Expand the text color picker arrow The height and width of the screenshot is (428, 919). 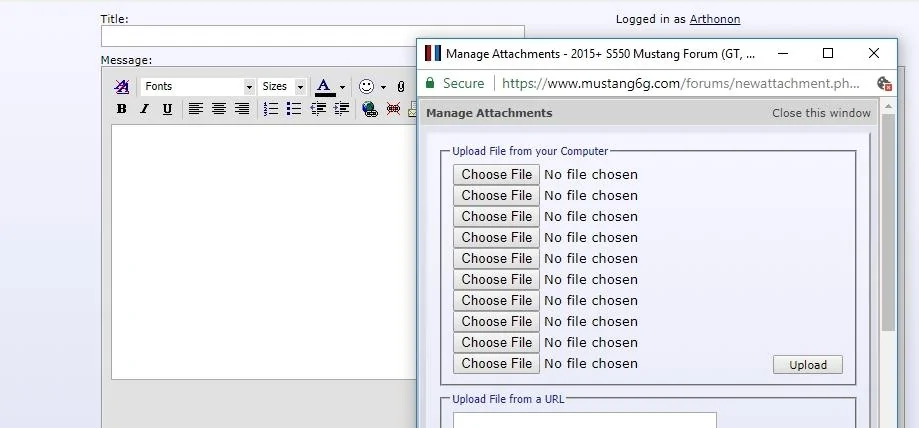point(342,87)
